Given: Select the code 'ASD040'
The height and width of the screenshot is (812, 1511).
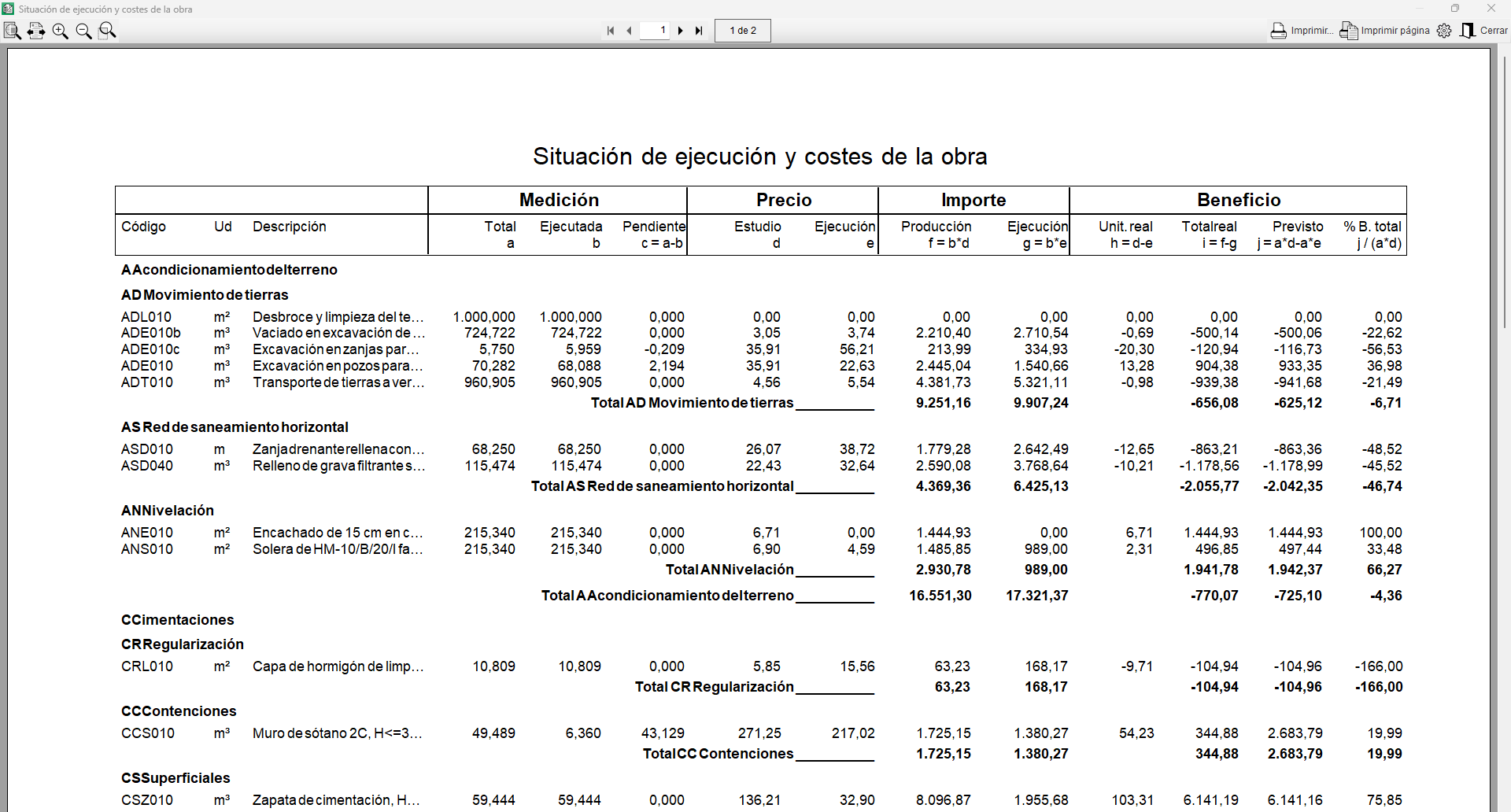Looking at the screenshot, I should coord(146,466).
